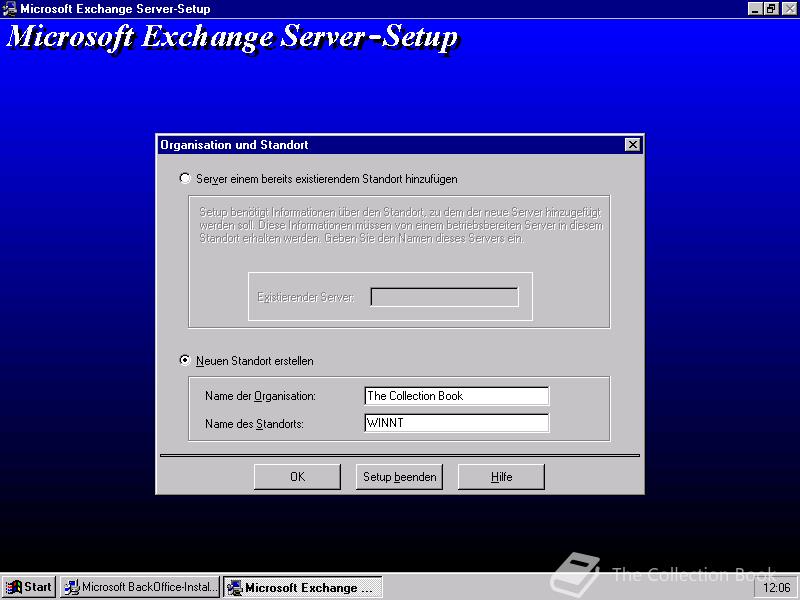
Task: Open help with the Hilfe button
Action: pos(502,477)
